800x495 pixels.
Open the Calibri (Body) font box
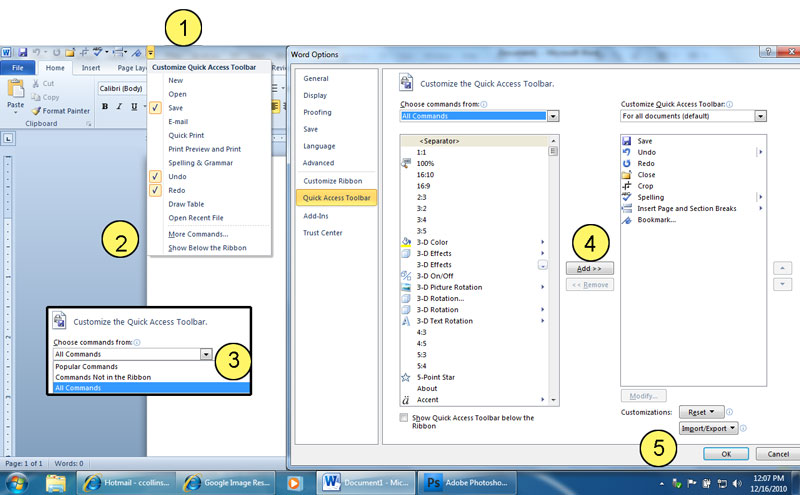click(x=122, y=89)
